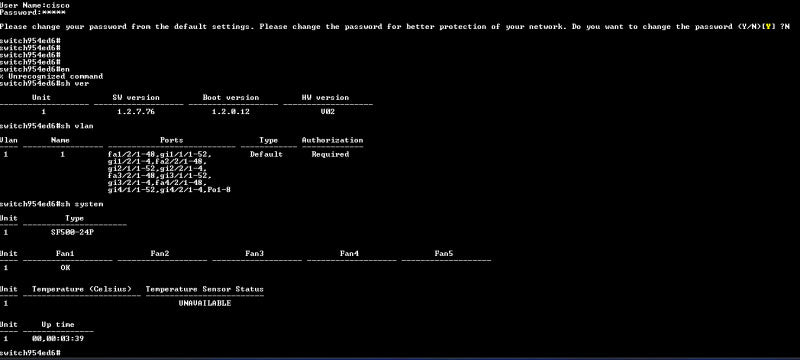Click the 'Fan2' column header
The image size is (800, 360).
tap(160, 253)
